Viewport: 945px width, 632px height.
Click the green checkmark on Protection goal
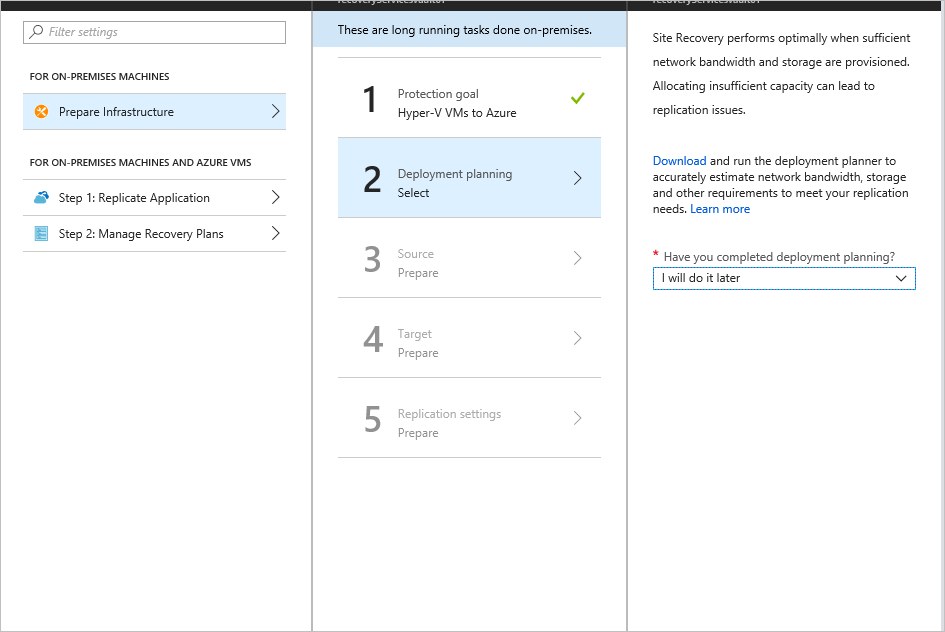(577, 98)
